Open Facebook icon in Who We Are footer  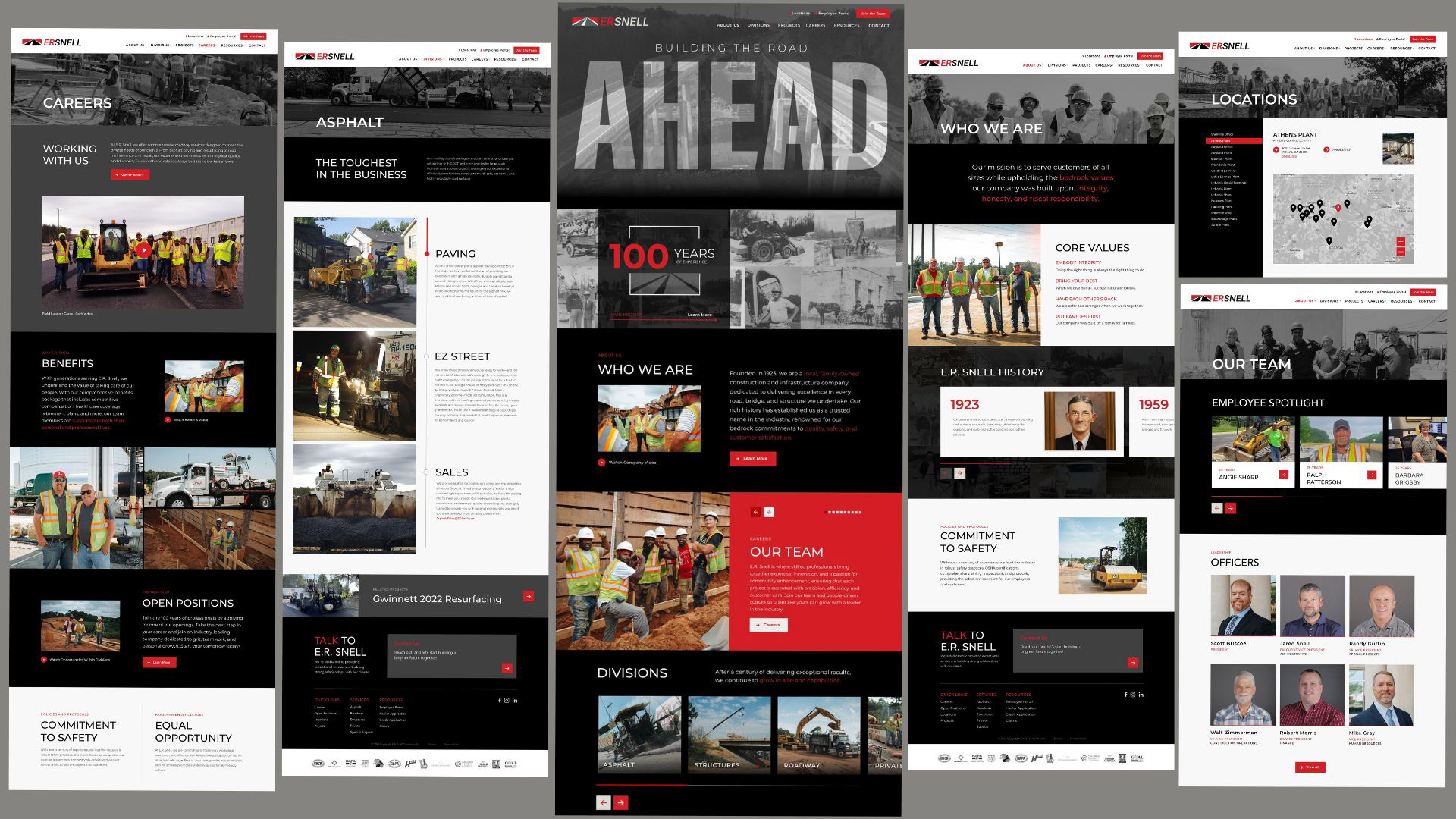pos(1125,695)
